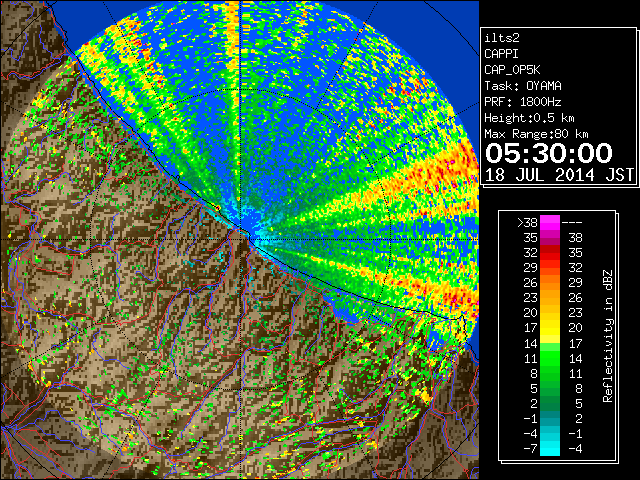Click the "-7" legend value
640x480 pixels.
click(530, 448)
